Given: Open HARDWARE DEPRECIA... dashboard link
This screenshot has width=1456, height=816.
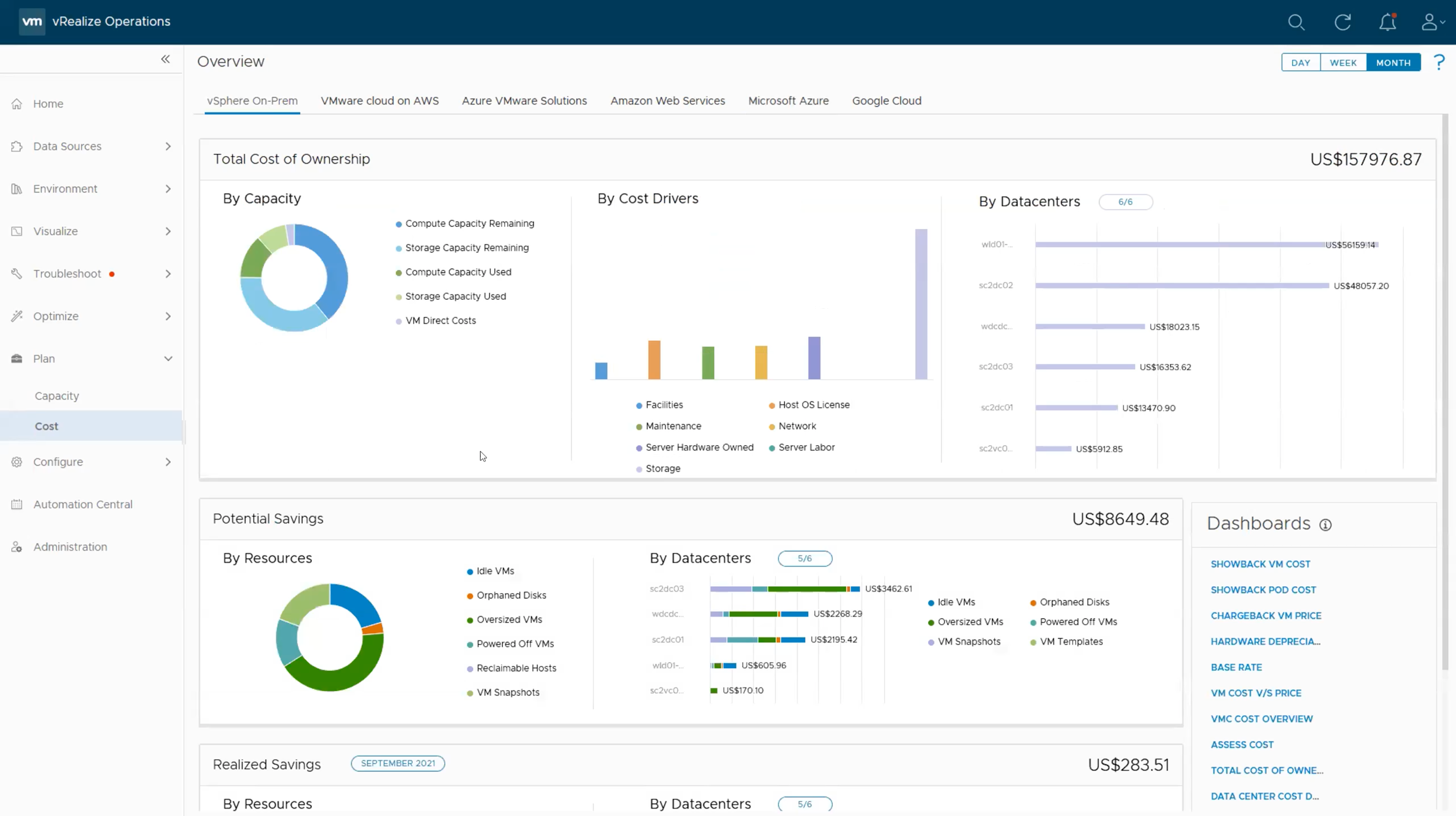Looking at the screenshot, I should coord(1265,642).
